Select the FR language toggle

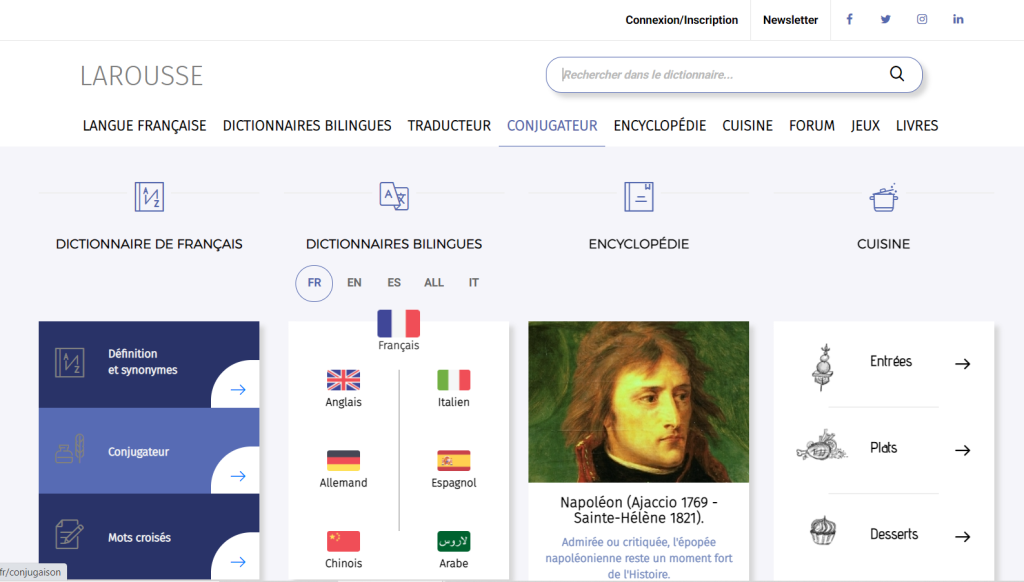tap(314, 283)
